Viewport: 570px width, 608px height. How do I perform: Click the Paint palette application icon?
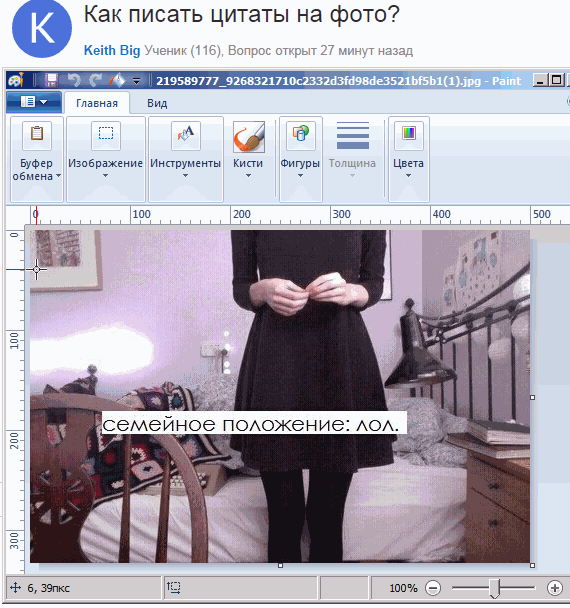click(16, 80)
